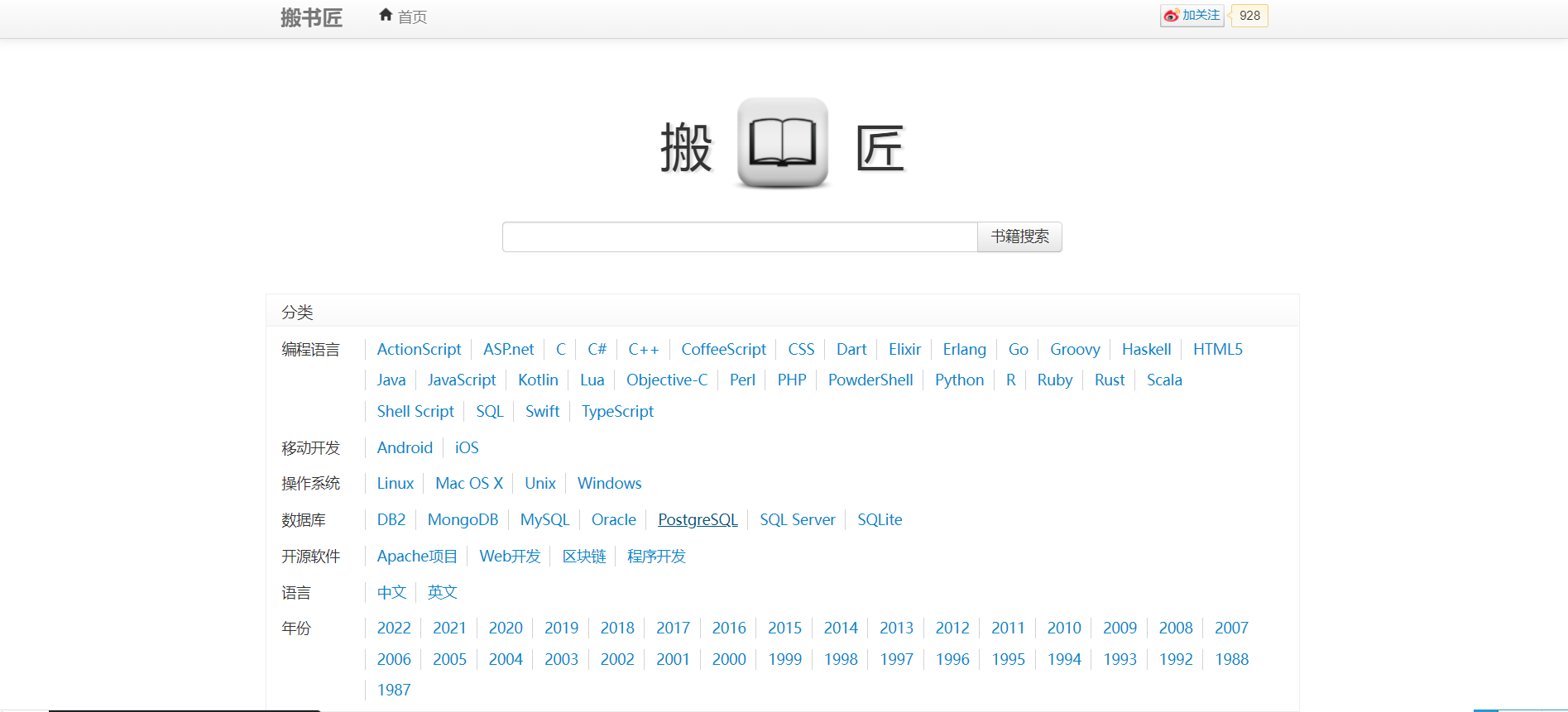
Task: Open the Python category
Action: 959,380
